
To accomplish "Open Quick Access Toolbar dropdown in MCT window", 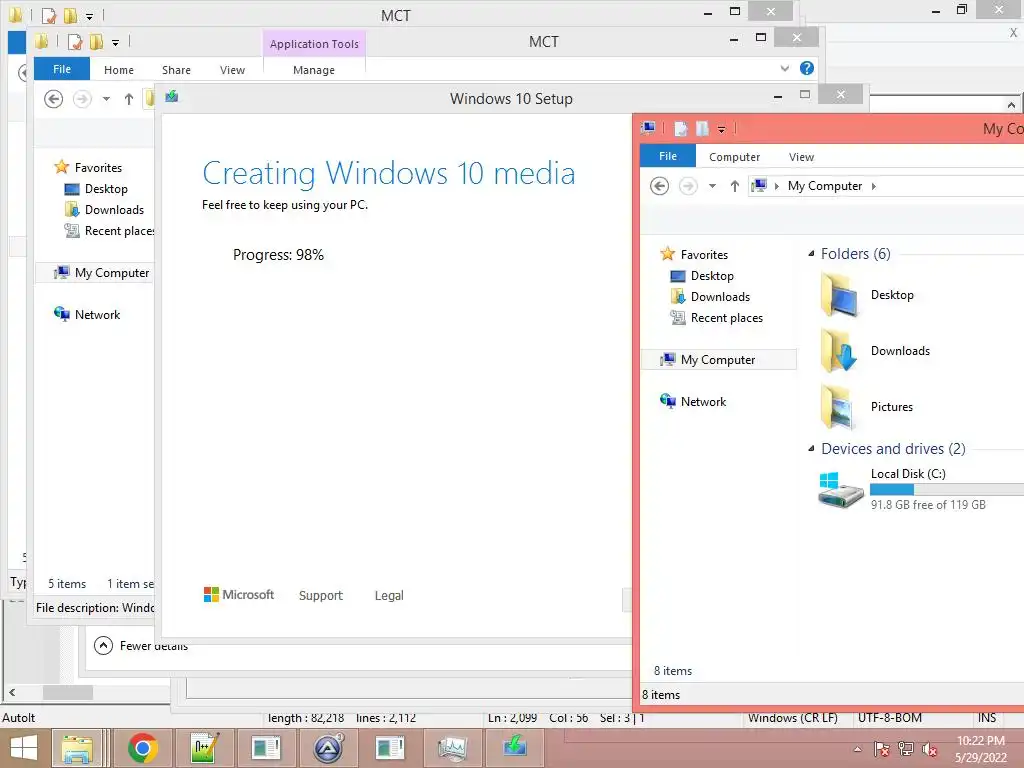I will click(115, 43).
